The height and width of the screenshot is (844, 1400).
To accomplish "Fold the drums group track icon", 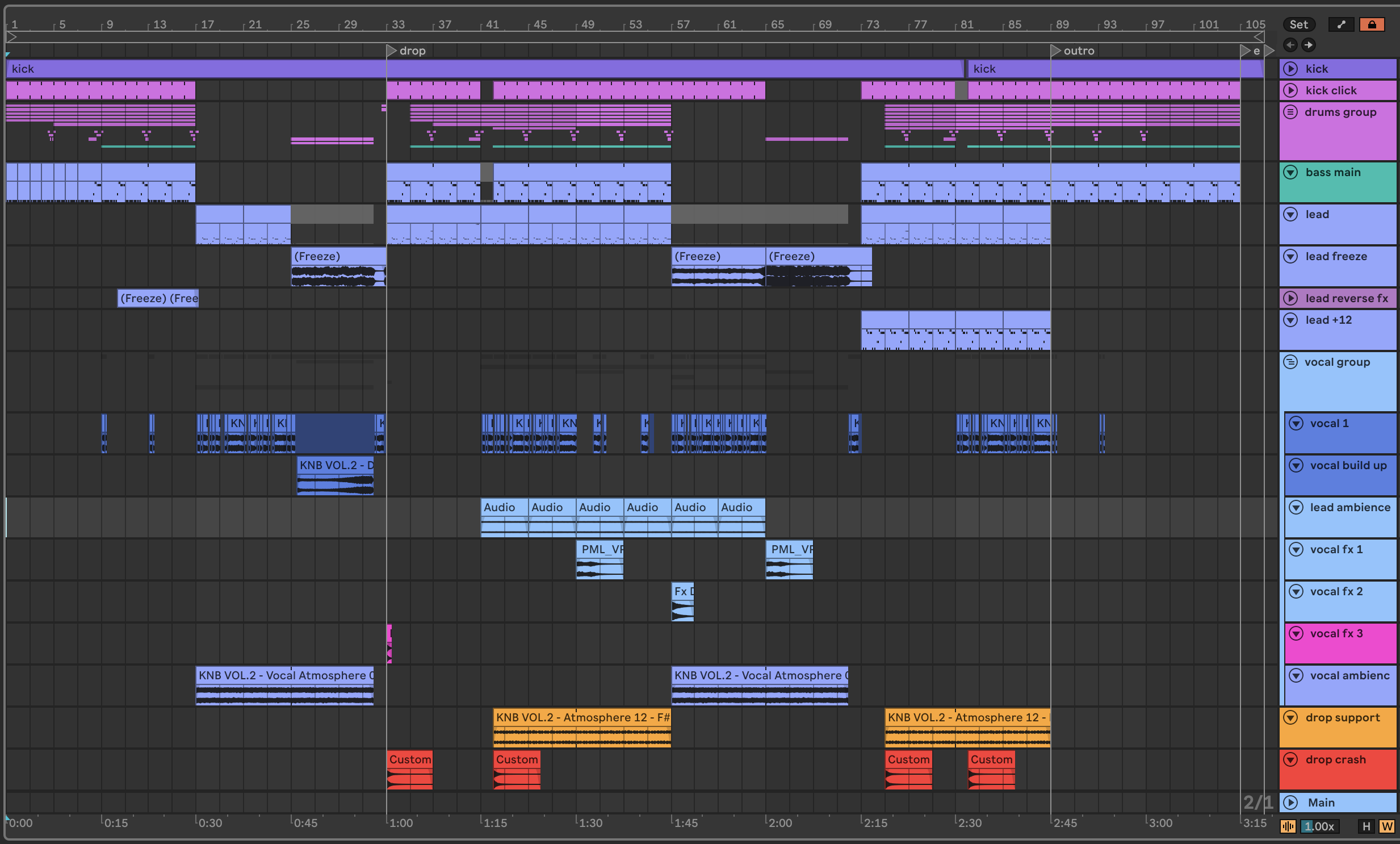I will click(1290, 112).
